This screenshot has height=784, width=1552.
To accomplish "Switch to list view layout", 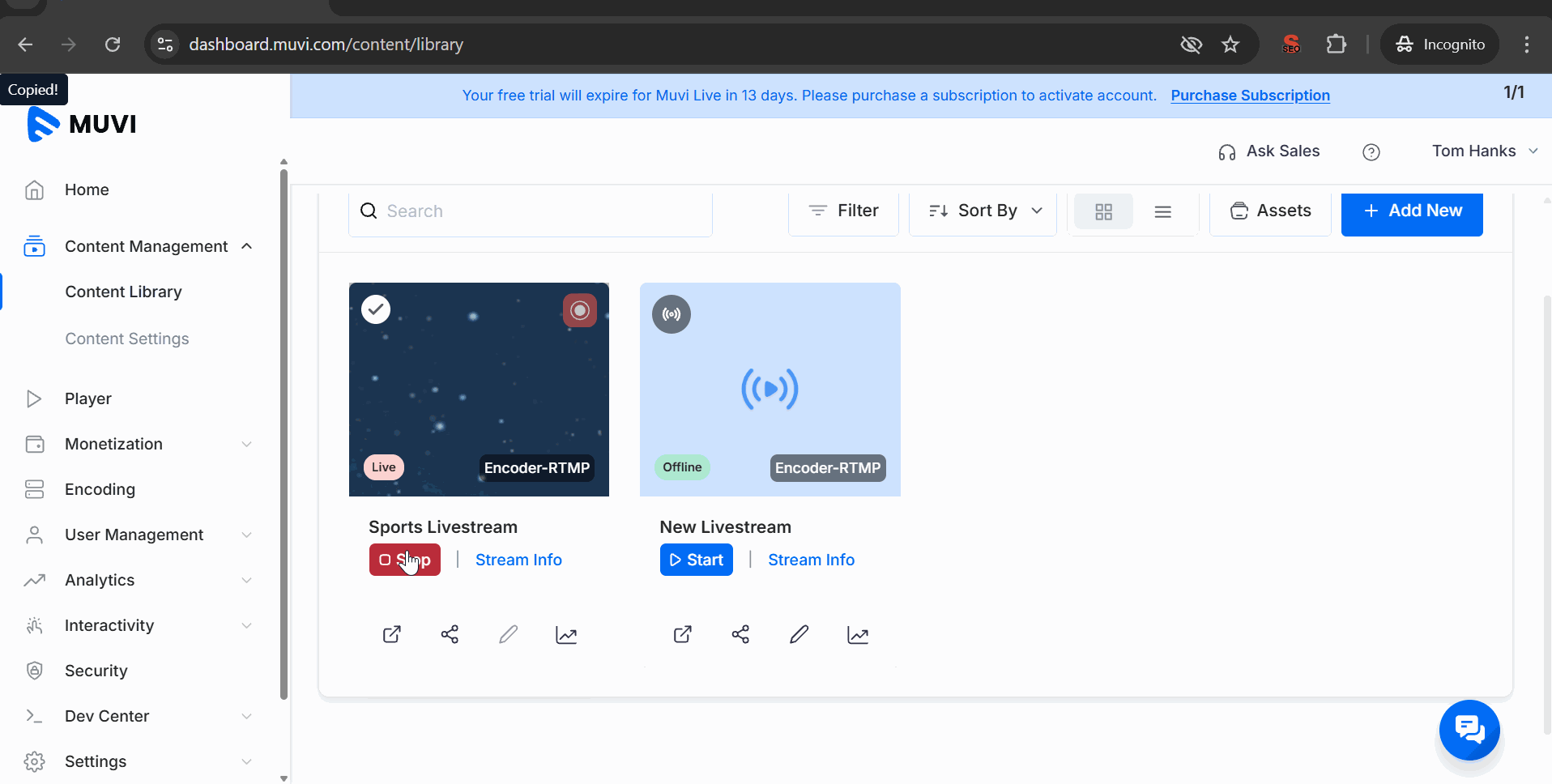I will click(x=1163, y=211).
